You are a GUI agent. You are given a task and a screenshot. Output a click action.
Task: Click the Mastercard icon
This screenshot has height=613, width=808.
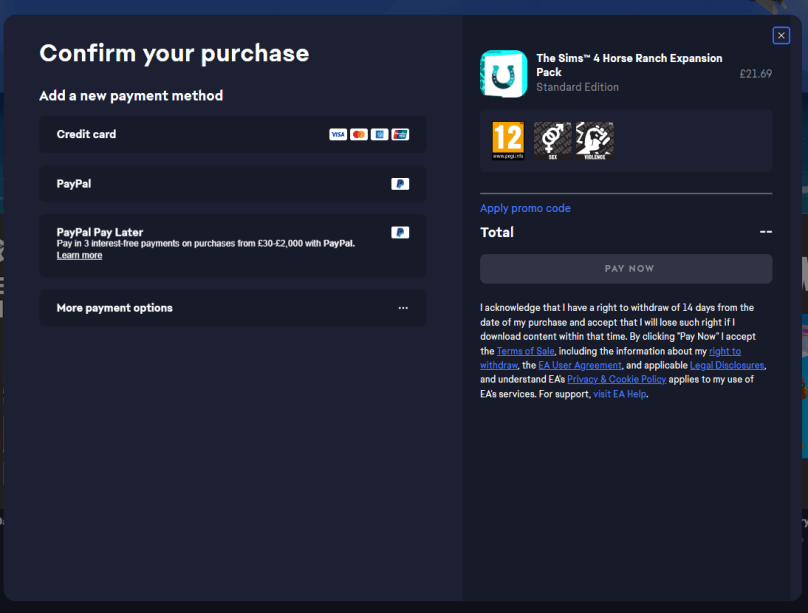tap(359, 134)
